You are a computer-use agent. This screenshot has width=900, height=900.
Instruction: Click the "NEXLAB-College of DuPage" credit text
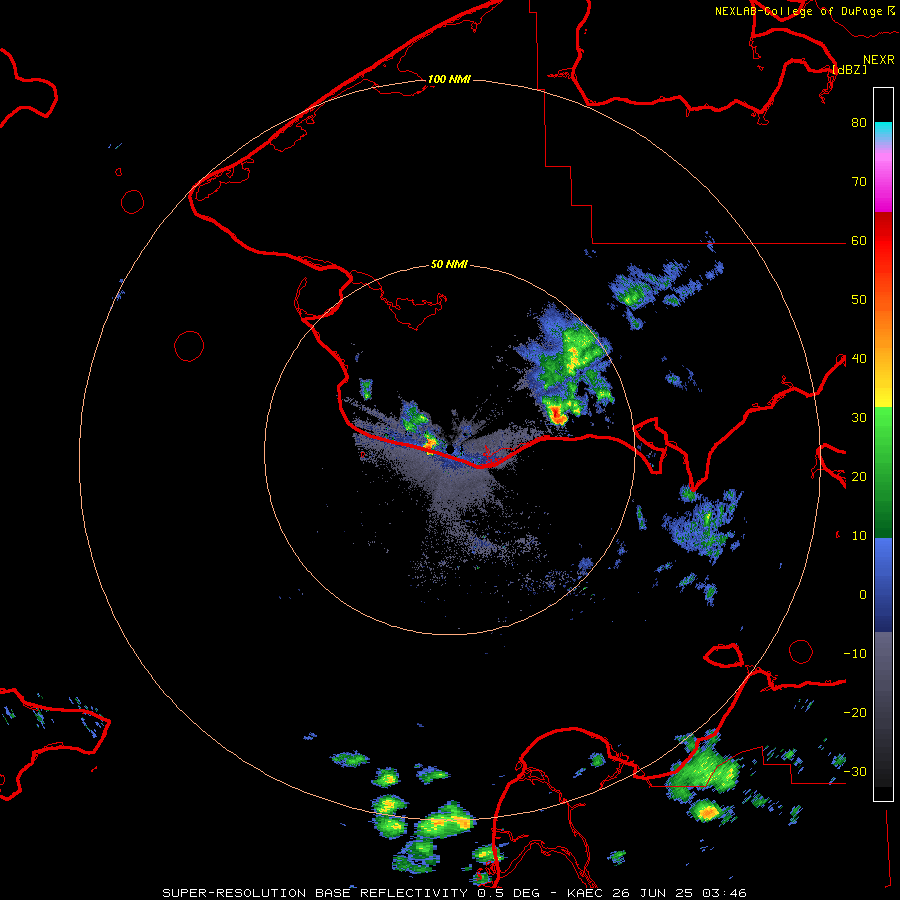pyautogui.click(x=798, y=11)
